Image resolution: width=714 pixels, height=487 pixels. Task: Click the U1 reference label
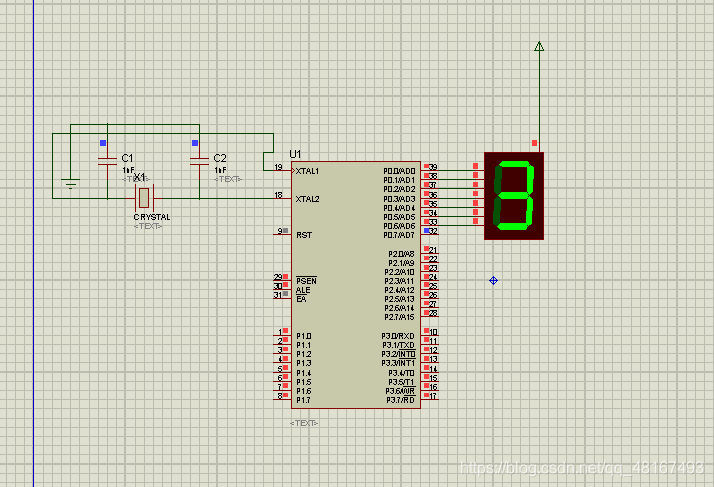click(295, 154)
